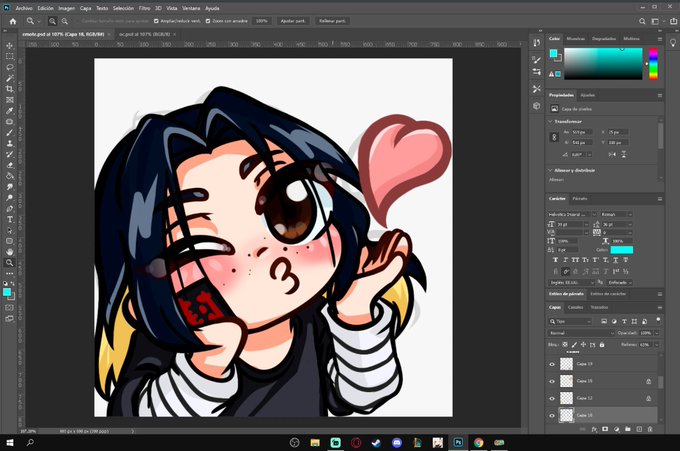Open the Opacidad dropdown arrow
Image resolution: width=680 pixels, height=451 pixels.
click(x=657, y=333)
